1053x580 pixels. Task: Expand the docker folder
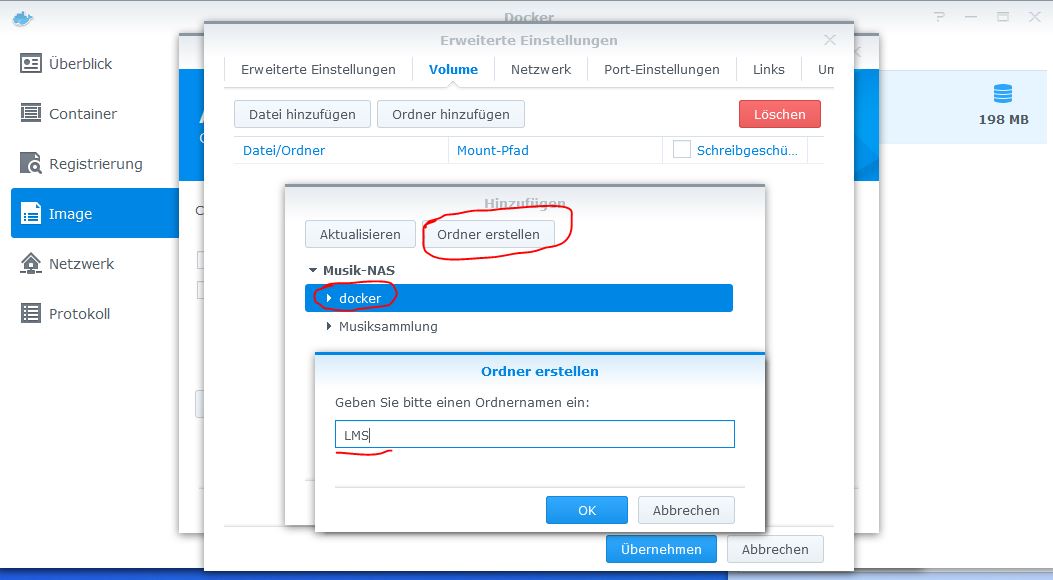point(329,297)
